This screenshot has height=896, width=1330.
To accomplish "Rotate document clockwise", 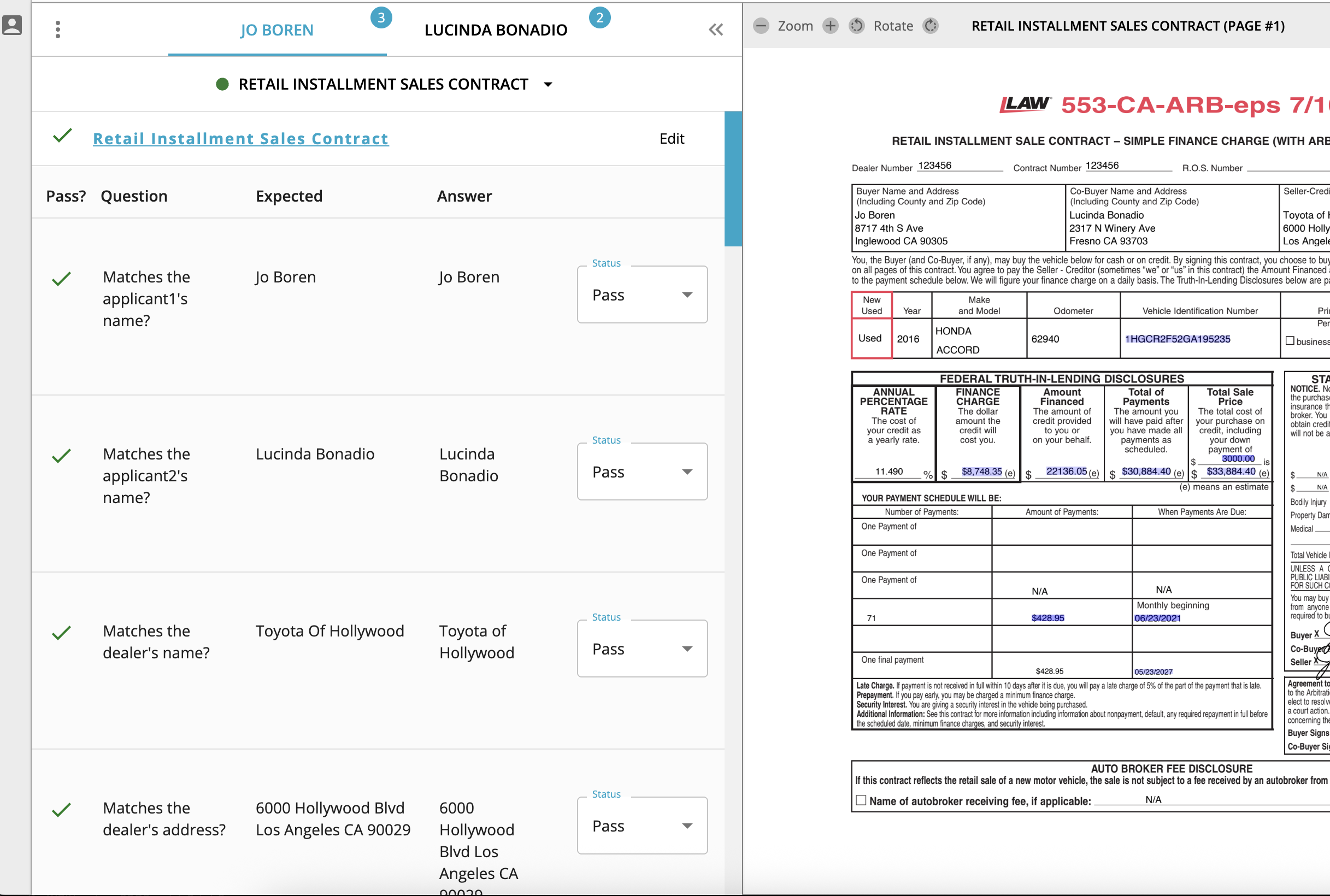I will pyautogui.click(x=931, y=26).
